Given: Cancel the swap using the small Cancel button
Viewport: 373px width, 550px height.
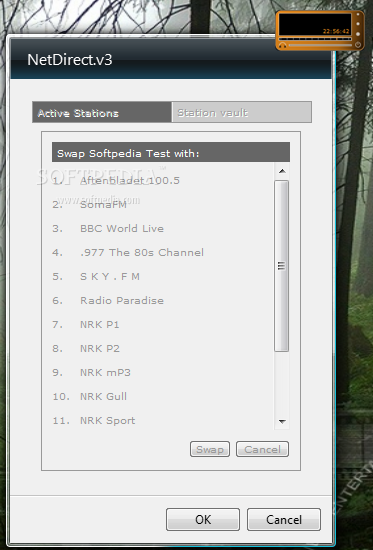Looking at the screenshot, I should [x=262, y=449].
